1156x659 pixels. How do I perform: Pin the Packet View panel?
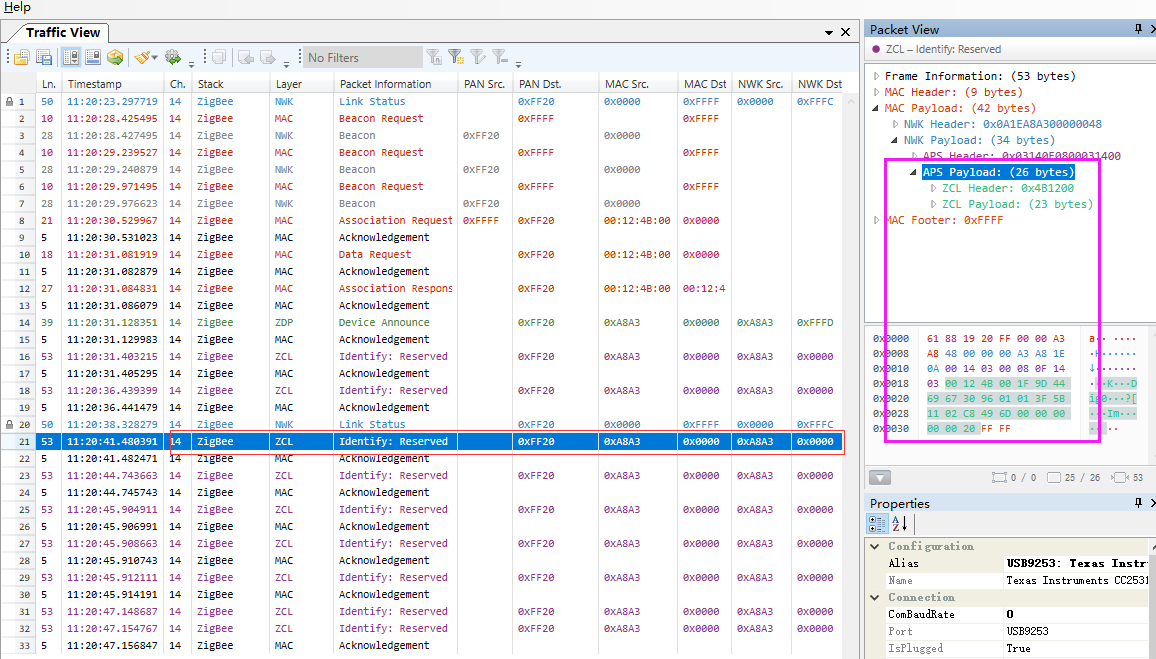pyautogui.click(x=1138, y=30)
